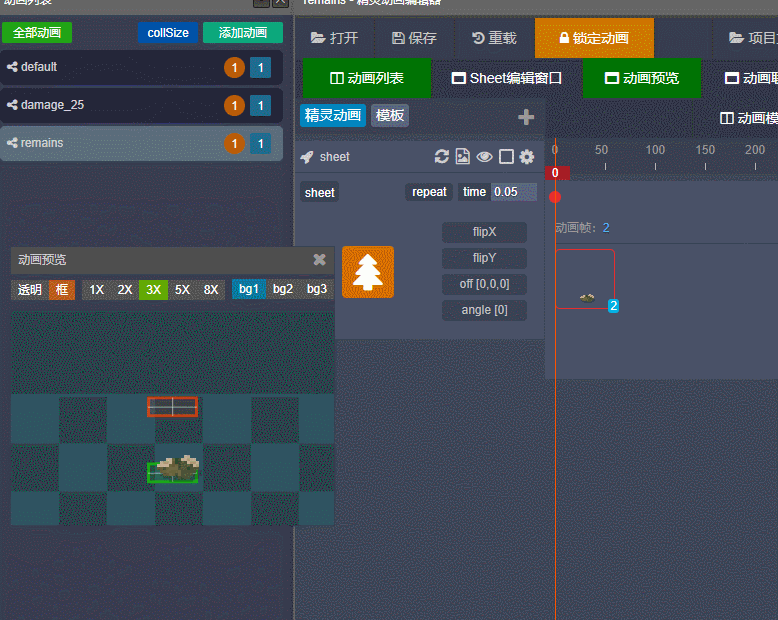Click the repeat mode button
Viewport: 778px width, 620px height.
pos(429,192)
